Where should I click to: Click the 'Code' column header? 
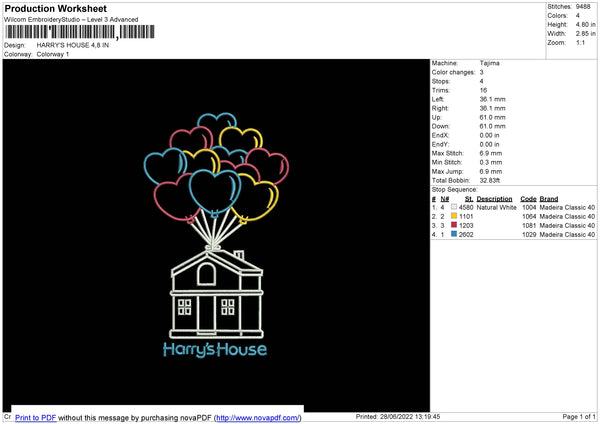[x=528, y=199]
